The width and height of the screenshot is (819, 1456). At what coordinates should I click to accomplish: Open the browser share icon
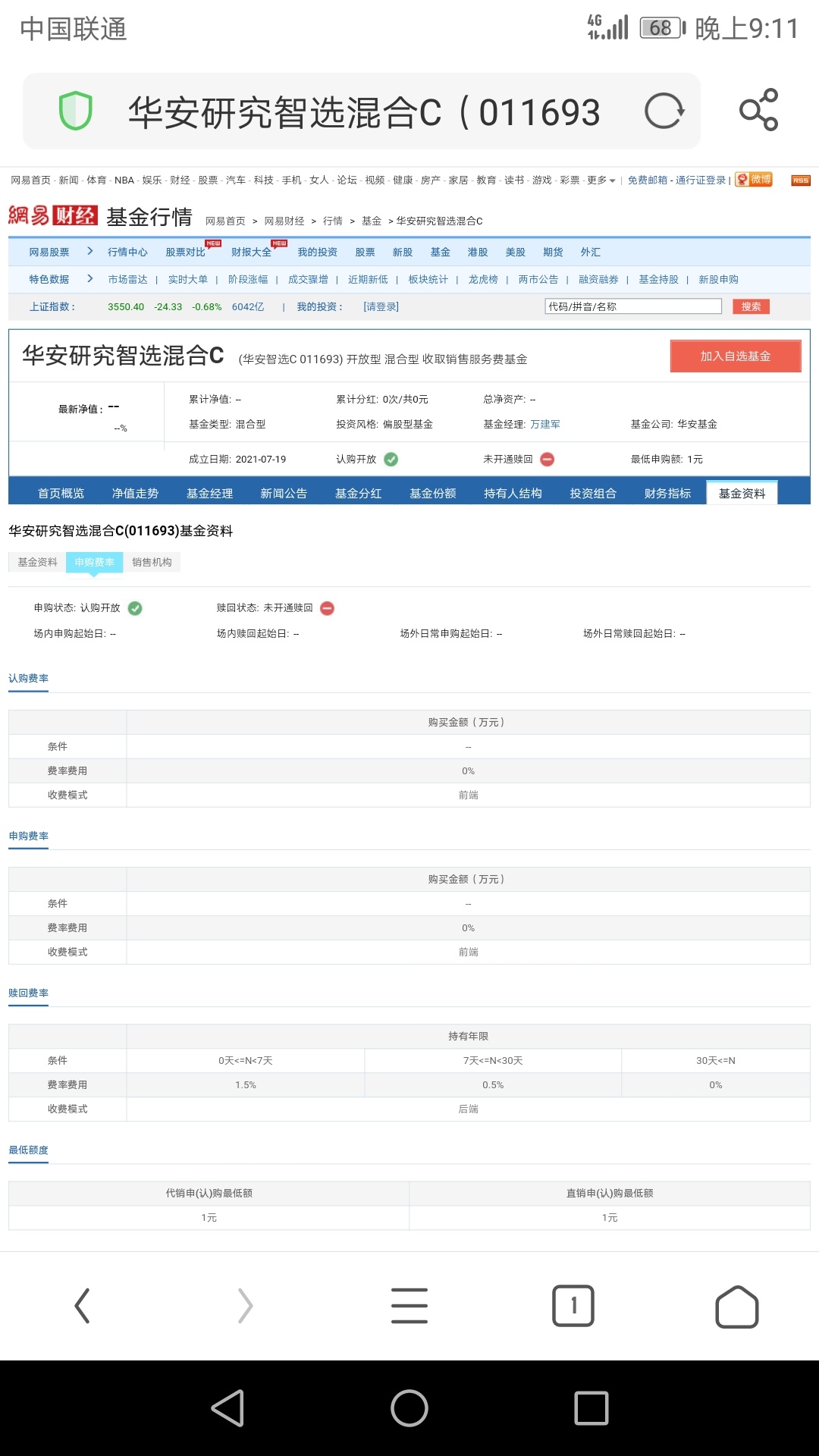[759, 110]
